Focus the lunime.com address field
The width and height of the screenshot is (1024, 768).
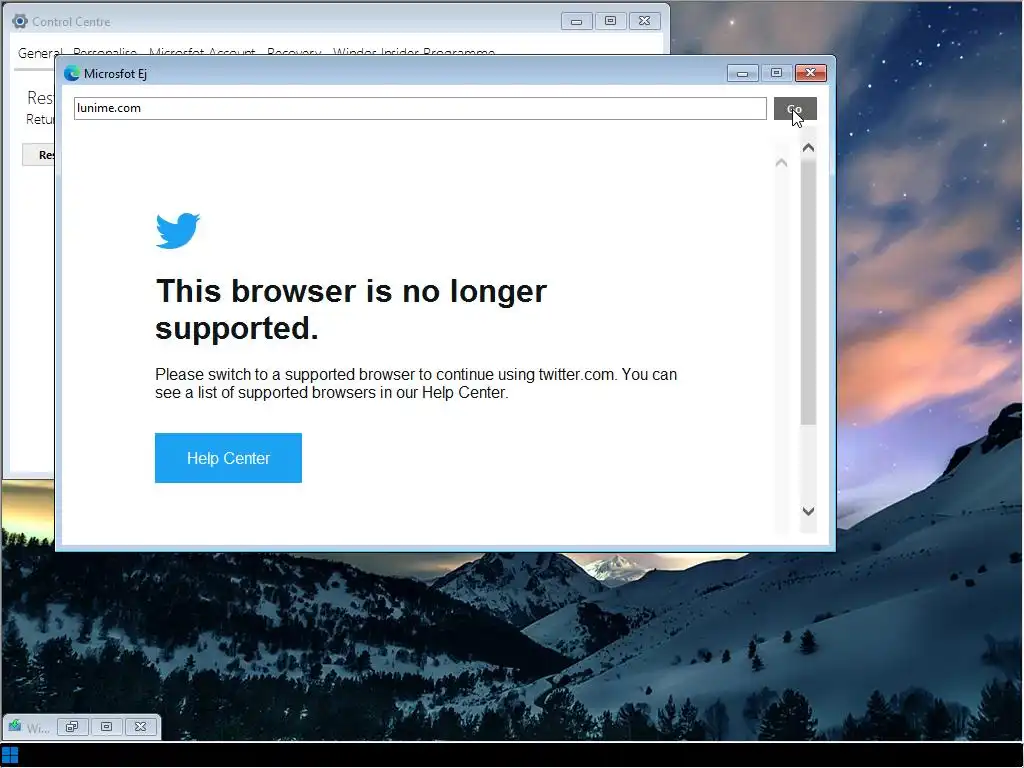[x=420, y=108]
